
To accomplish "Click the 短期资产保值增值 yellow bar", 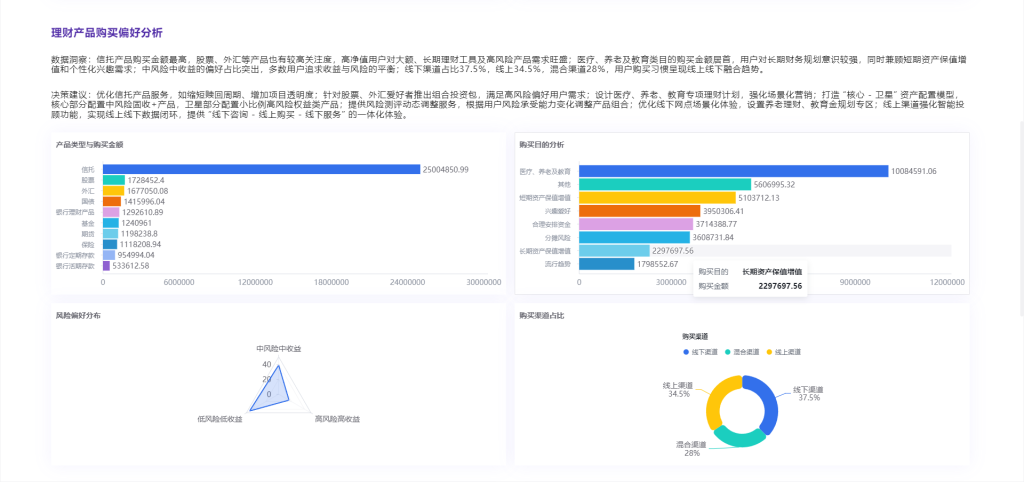I will tap(657, 198).
